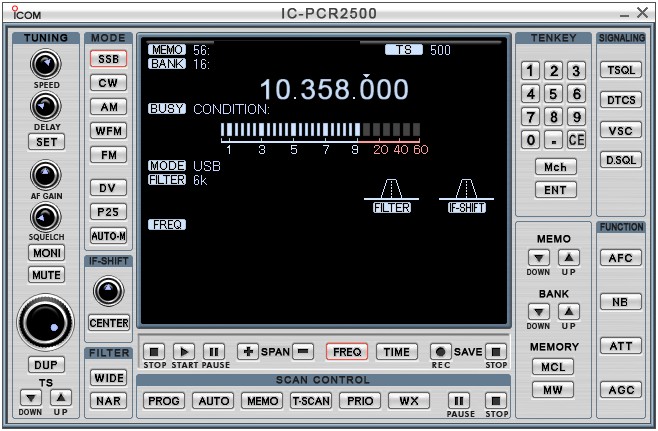
Task: Click the tenkey decimal point key
Action: click(554, 139)
